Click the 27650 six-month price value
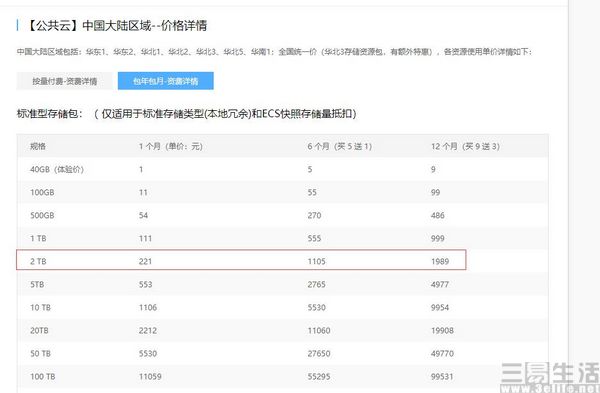 319,353
